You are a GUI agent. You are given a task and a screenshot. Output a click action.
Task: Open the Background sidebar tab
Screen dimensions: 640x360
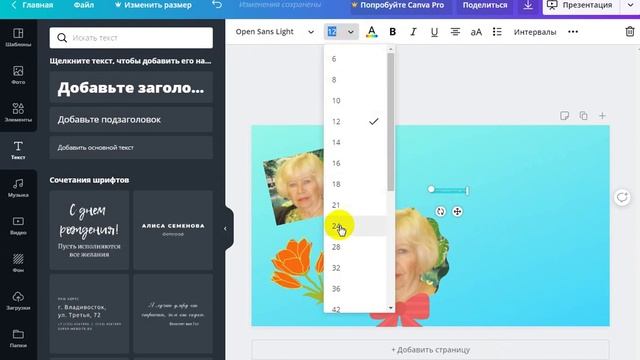(18, 263)
